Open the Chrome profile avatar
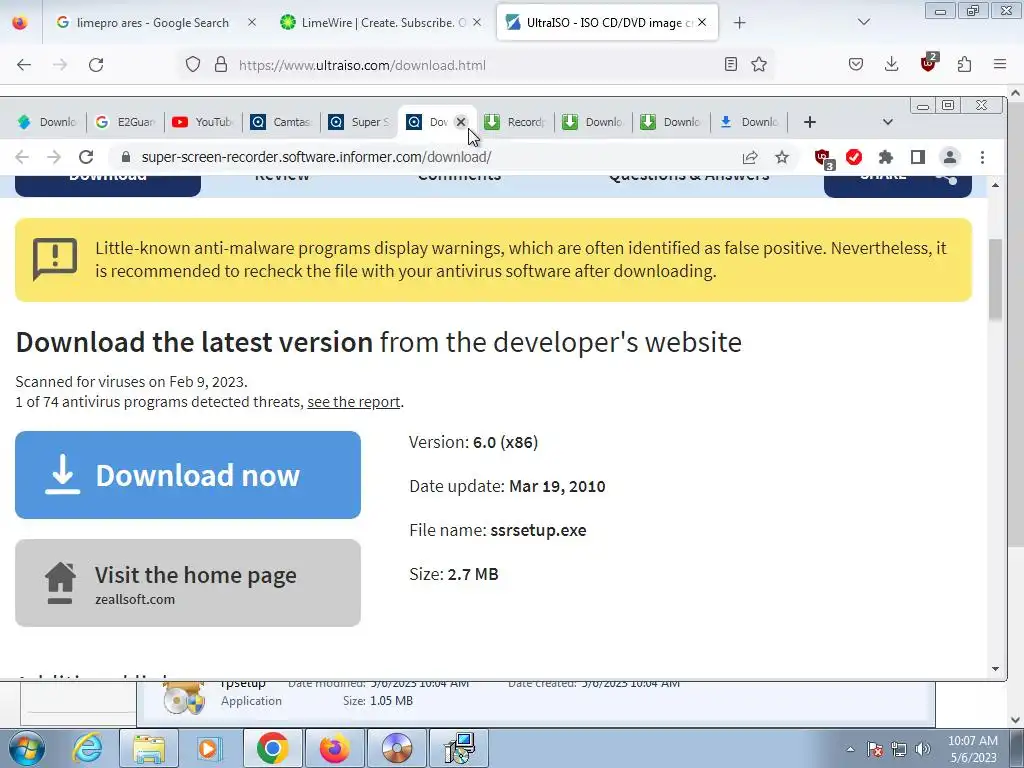Image resolution: width=1024 pixels, height=768 pixels. pos(950,157)
